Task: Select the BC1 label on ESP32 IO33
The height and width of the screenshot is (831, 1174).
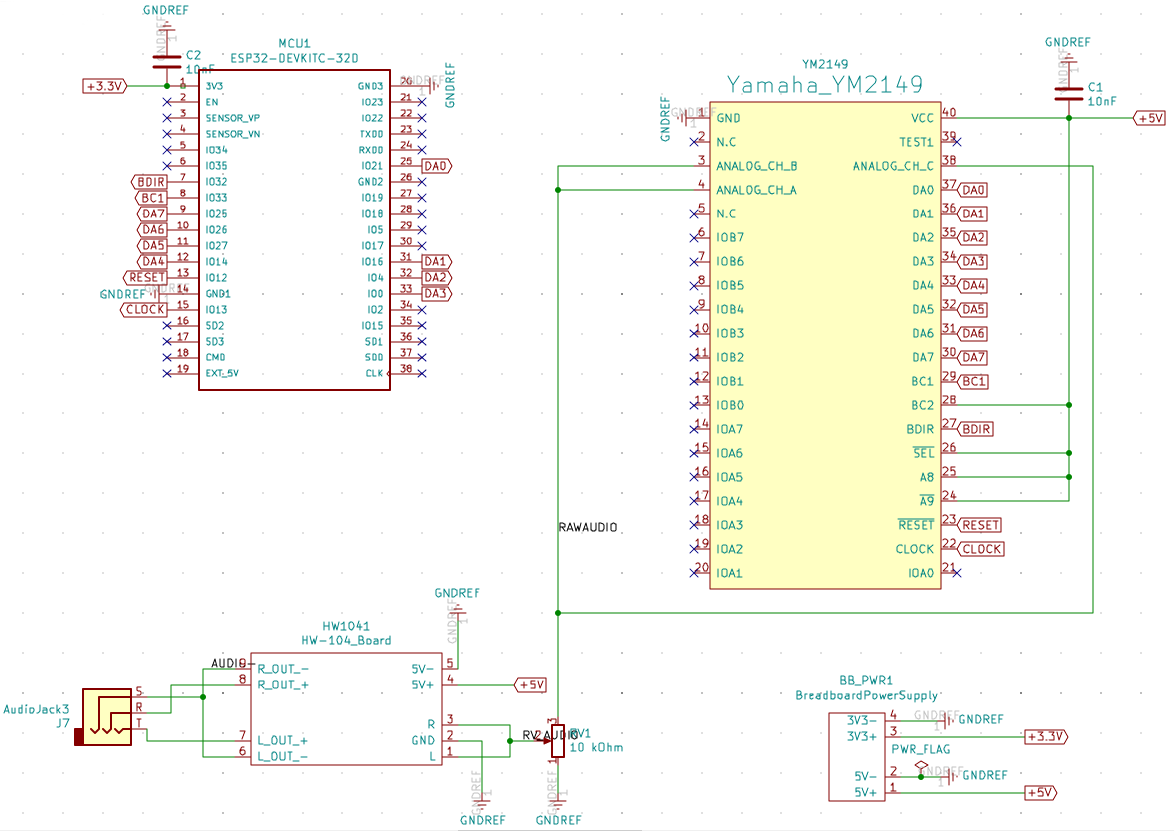Action: [x=152, y=198]
